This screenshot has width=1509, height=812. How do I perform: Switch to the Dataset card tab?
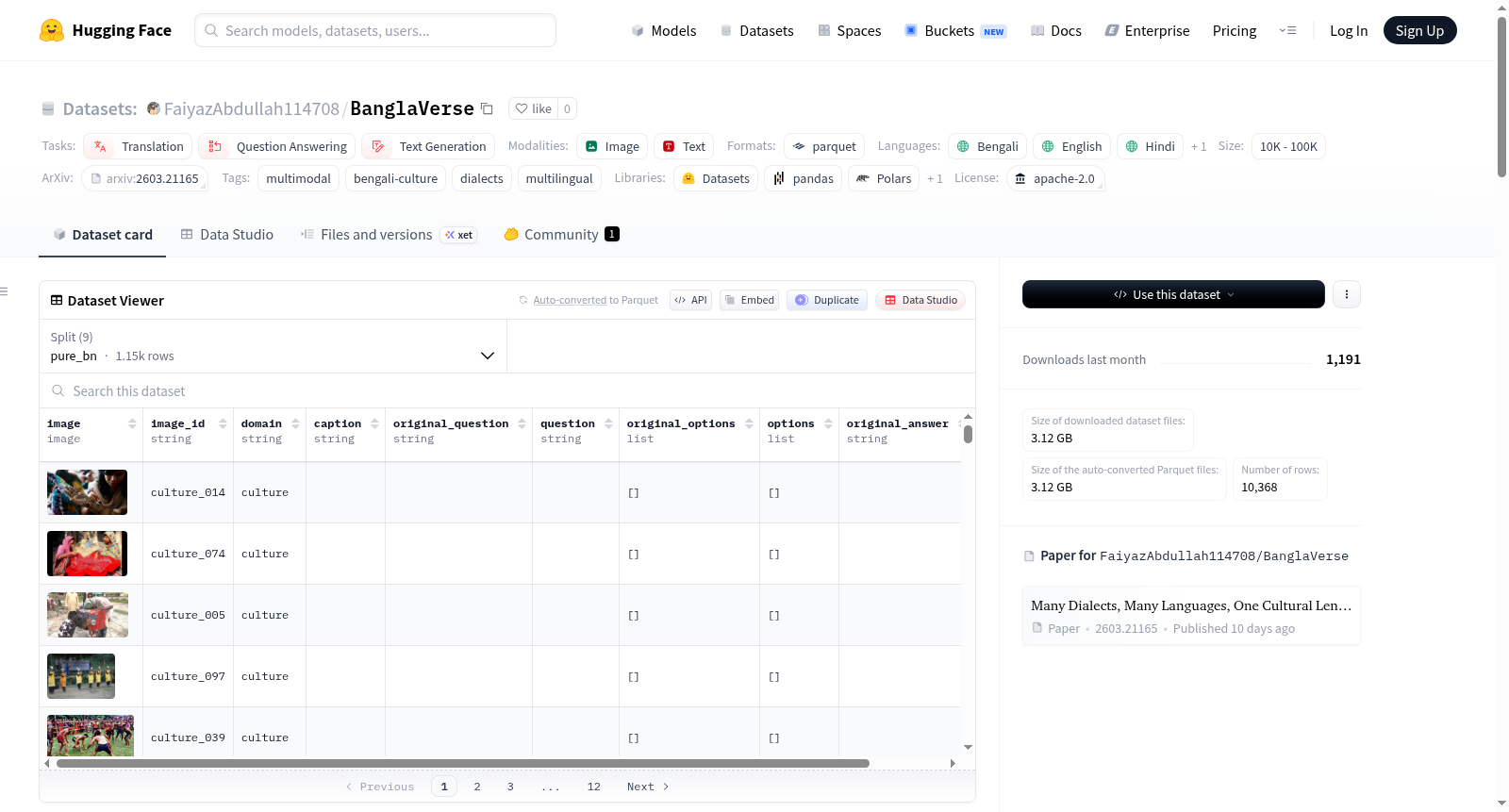[x=102, y=235]
